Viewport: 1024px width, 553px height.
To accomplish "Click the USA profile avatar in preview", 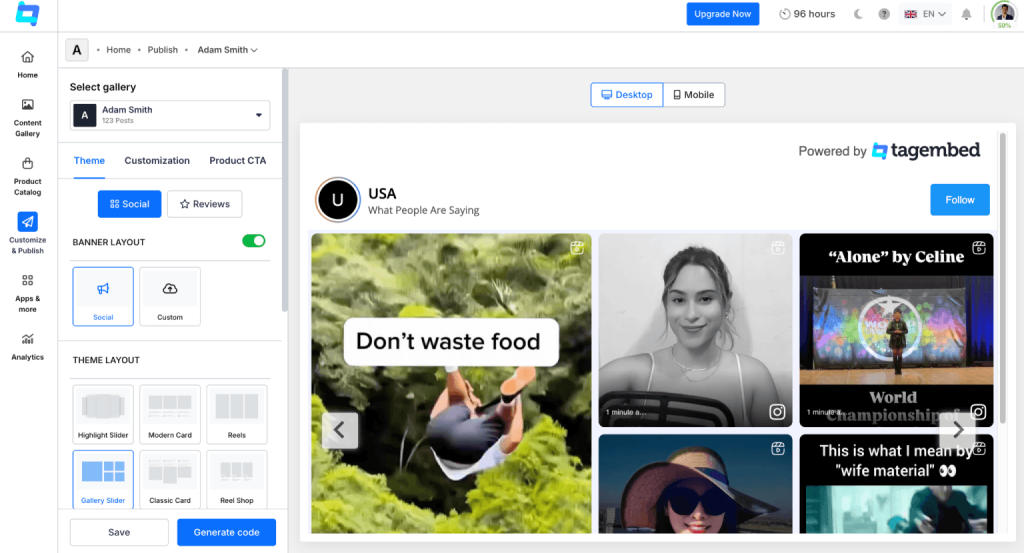I will 338,200.
